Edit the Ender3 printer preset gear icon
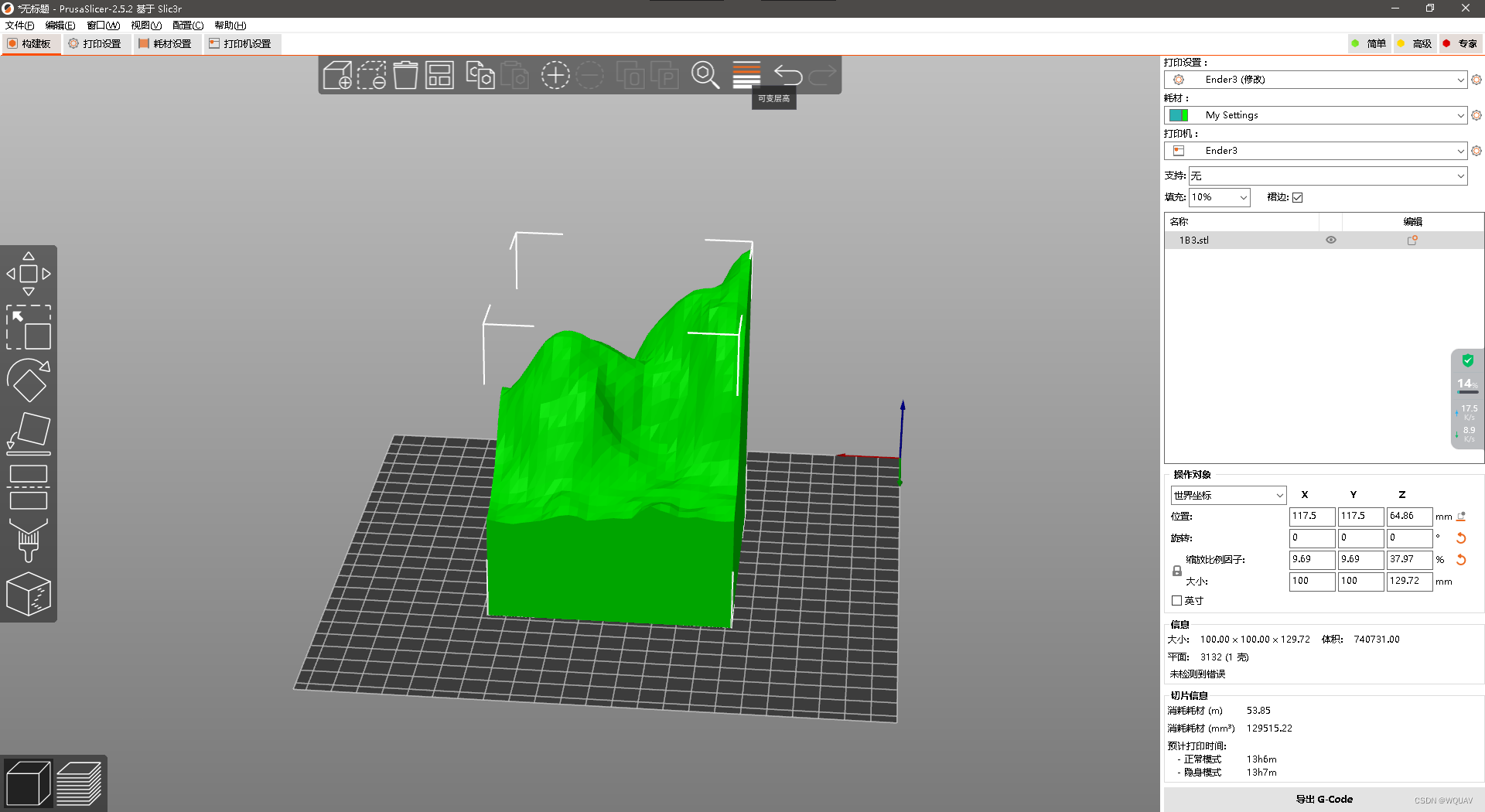 click(1476, 151)
